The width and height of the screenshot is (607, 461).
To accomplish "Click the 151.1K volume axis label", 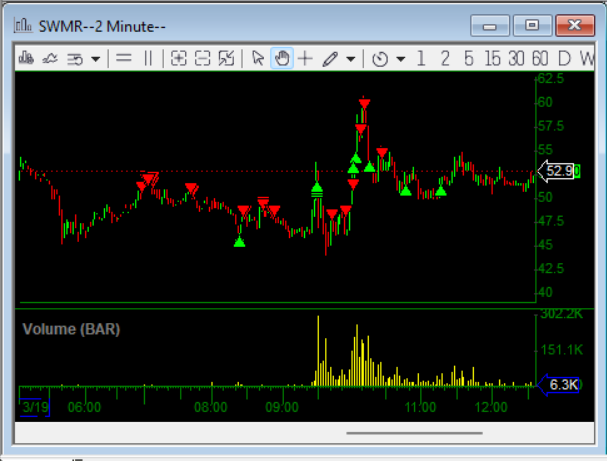I will [562, 350].
